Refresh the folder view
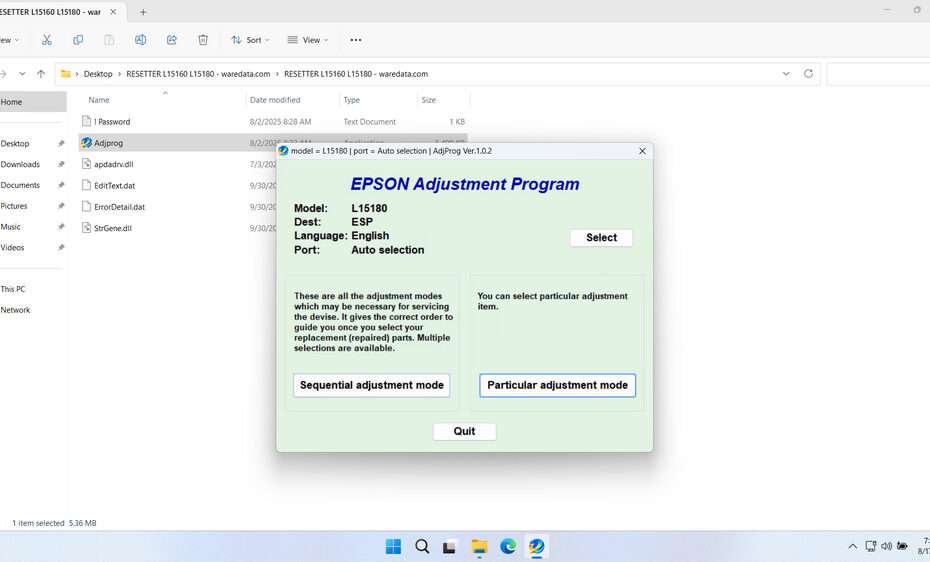This screenshot has width=930, height=562. click(x=808, y=74)
